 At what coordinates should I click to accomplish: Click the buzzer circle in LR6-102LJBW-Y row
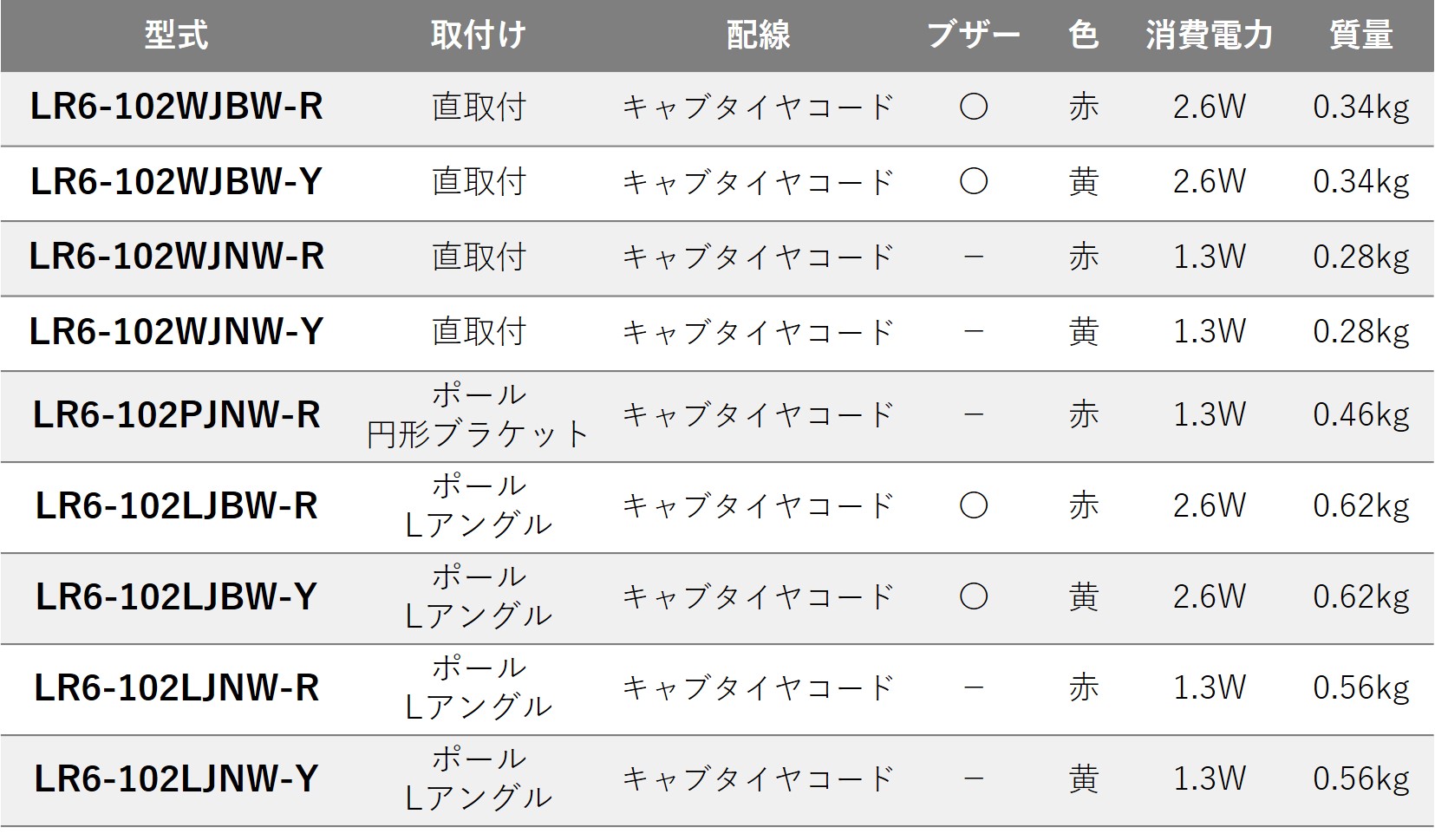[x=974, y=597]
